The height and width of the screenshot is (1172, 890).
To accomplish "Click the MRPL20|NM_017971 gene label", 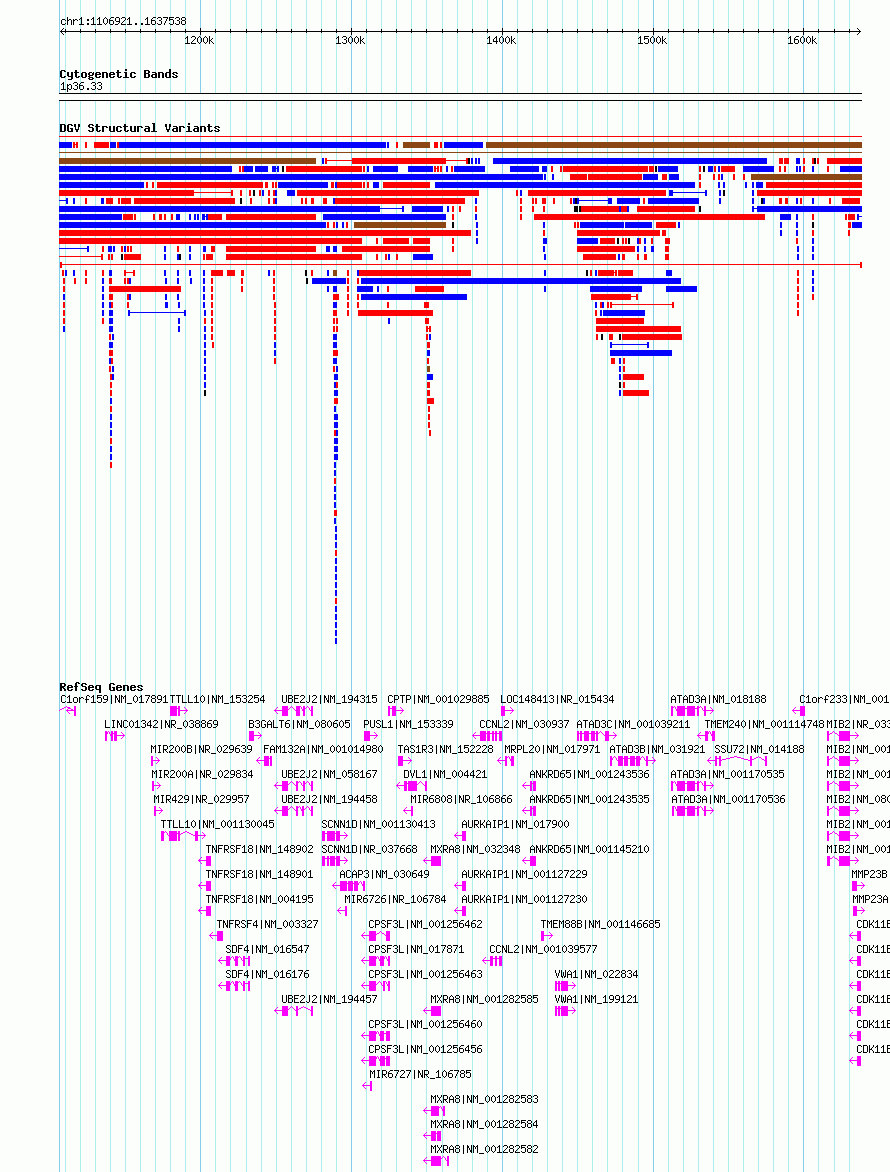I will 552,749.
